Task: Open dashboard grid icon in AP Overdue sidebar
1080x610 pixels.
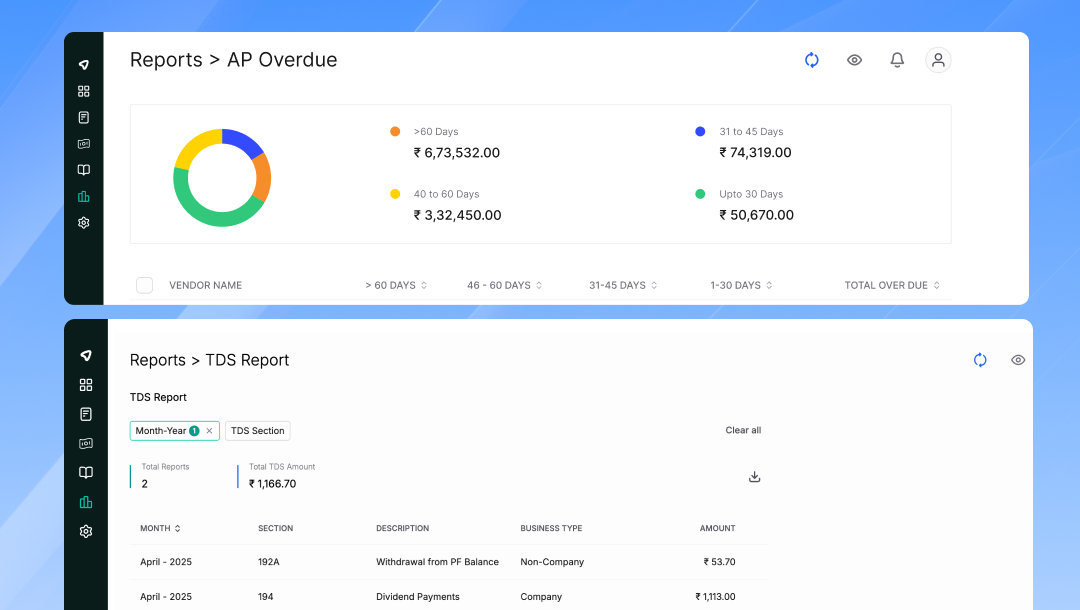Action: coord(83,91)
